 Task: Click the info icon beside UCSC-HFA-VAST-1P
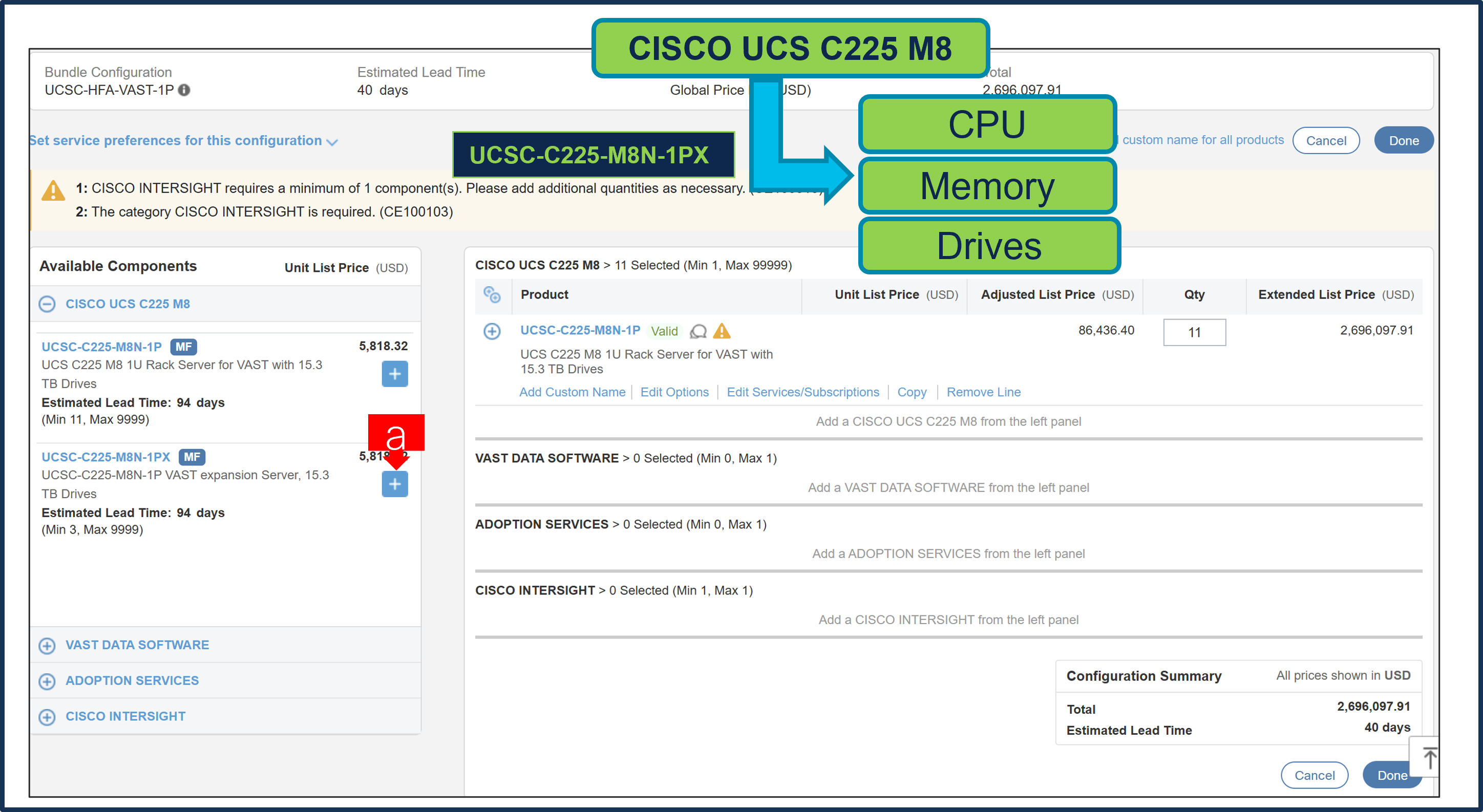click(x=184, y=90)
